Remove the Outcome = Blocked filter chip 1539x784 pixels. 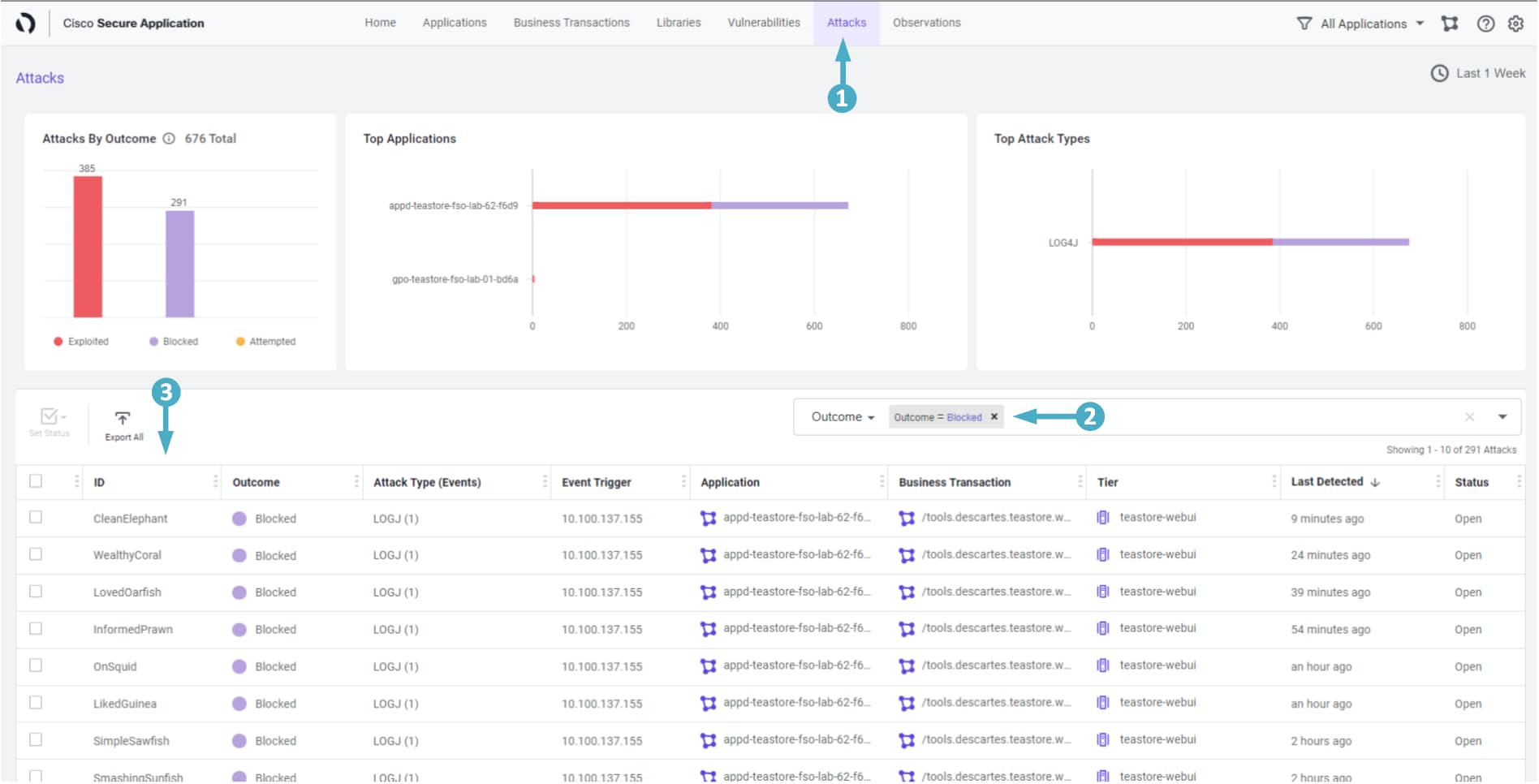point(994,417)
